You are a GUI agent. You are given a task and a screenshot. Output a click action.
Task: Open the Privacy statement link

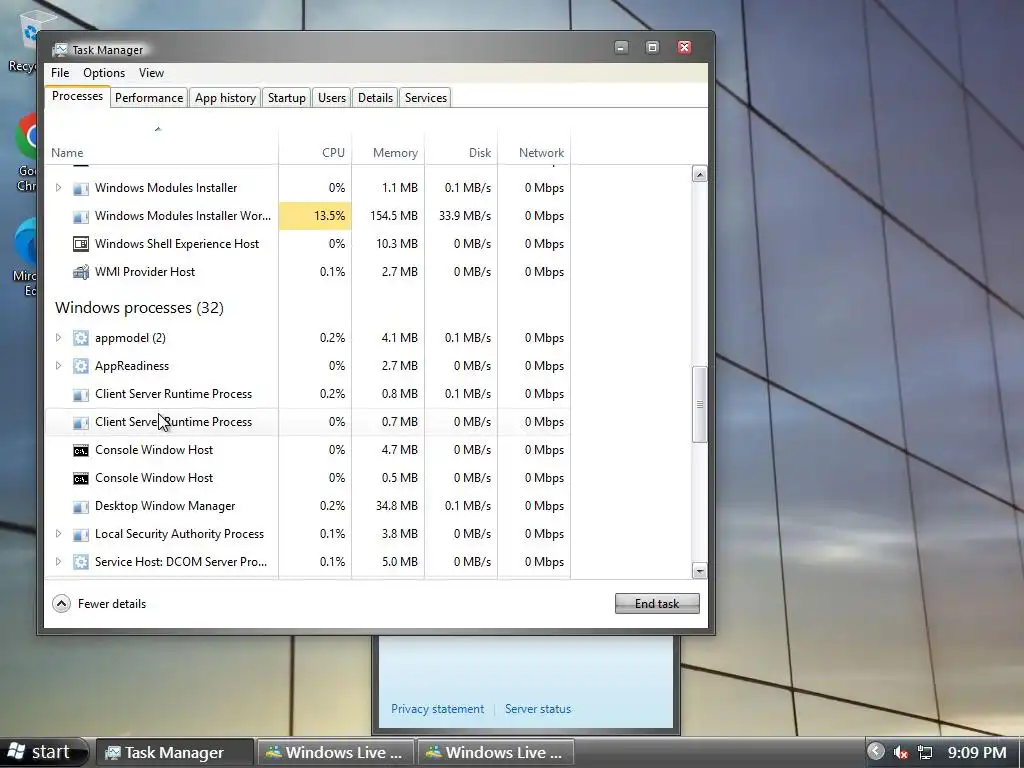coord(438,709)
